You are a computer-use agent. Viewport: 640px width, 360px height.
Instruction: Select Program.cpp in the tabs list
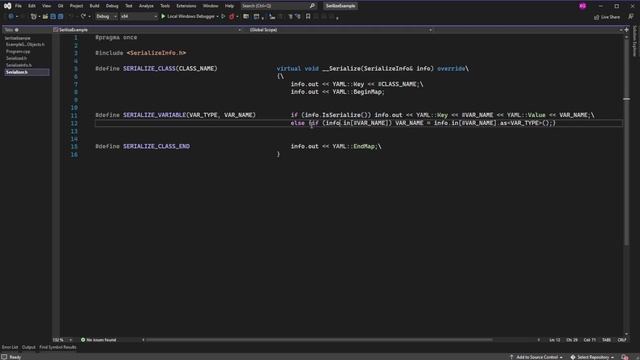coord(18,52)
